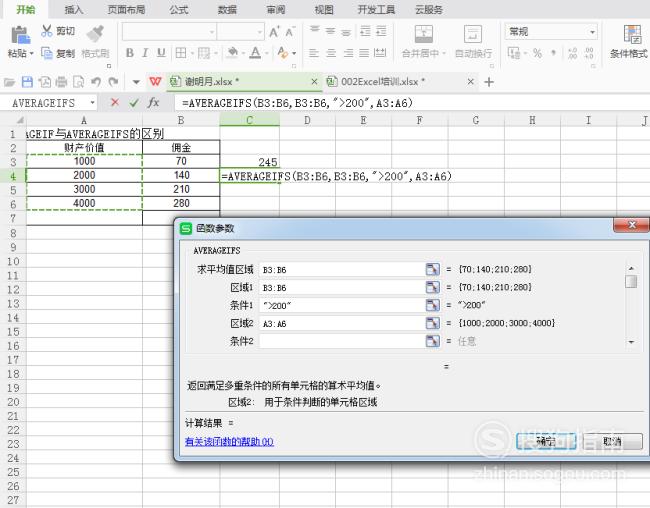Click dialog scrollbar down arrow
650x508 pixels.
tap(631, 343)
